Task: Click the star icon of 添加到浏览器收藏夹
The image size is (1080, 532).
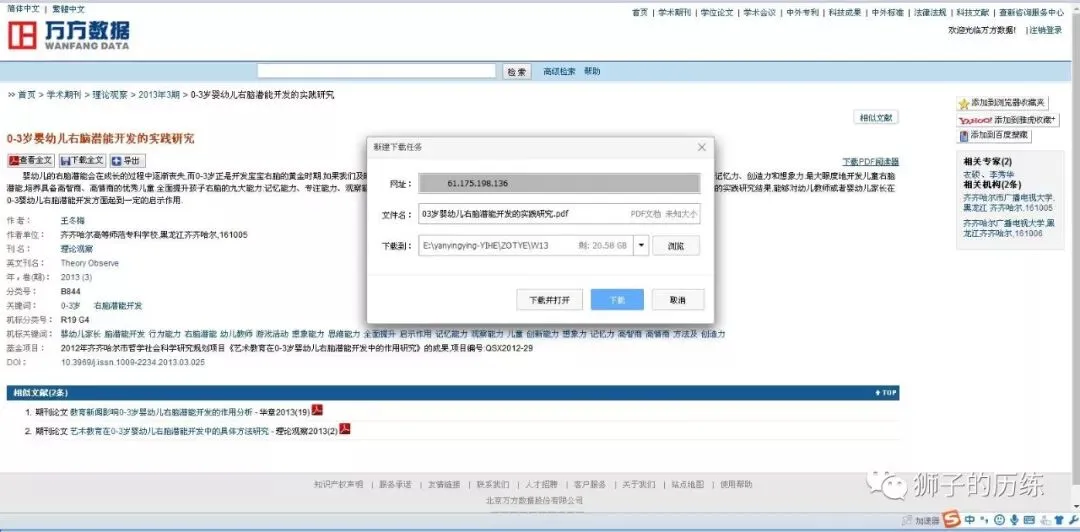Action: point(964,103)
